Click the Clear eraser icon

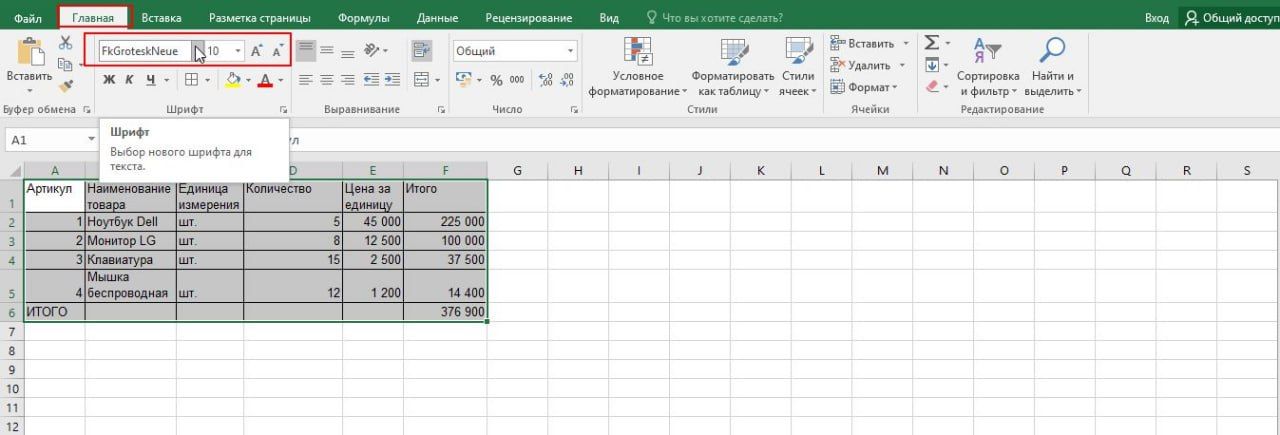pos(932,87)
